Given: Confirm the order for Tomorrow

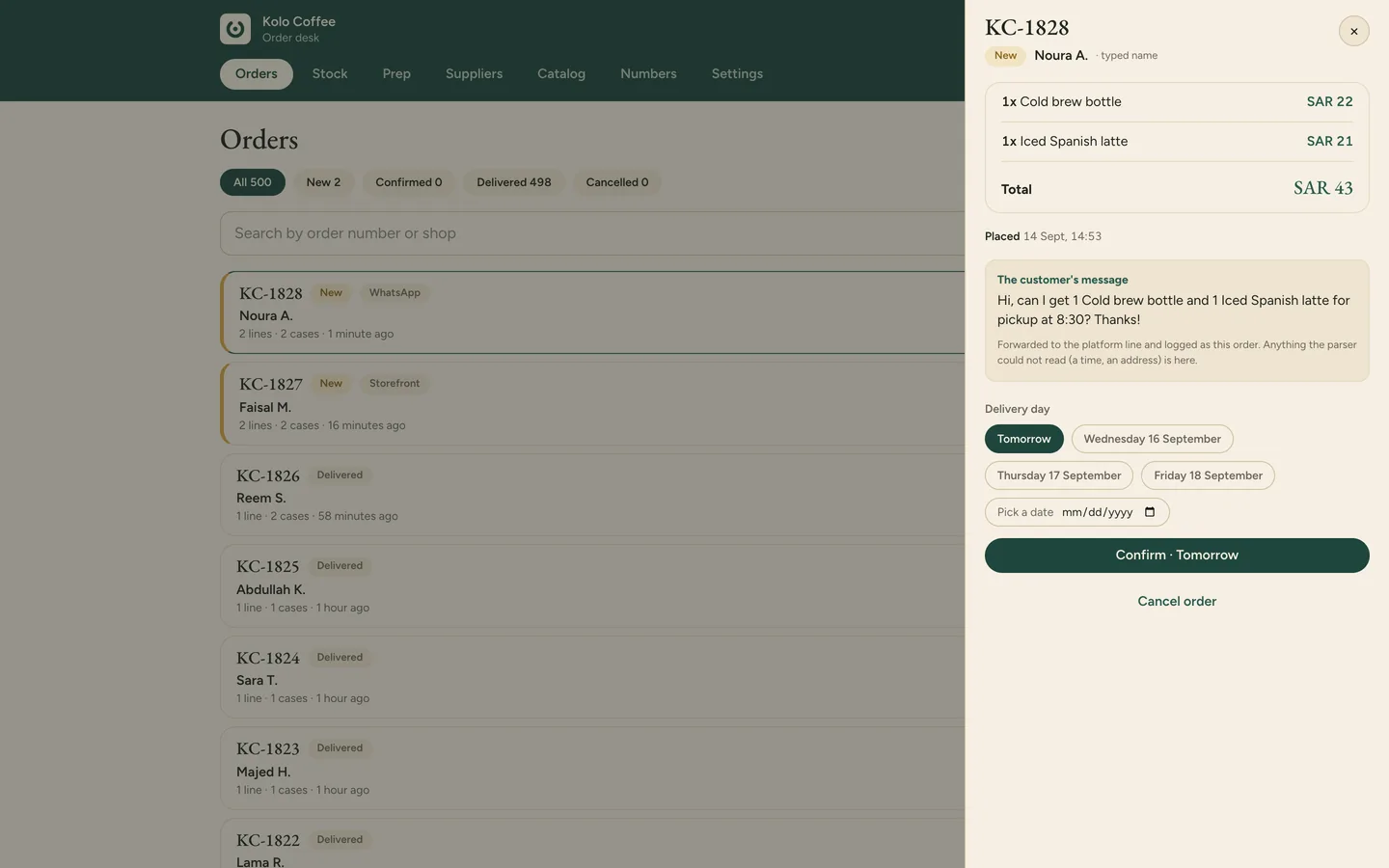Looking at the screenshot, I should pyautogui.click(x=1177, y=556).
